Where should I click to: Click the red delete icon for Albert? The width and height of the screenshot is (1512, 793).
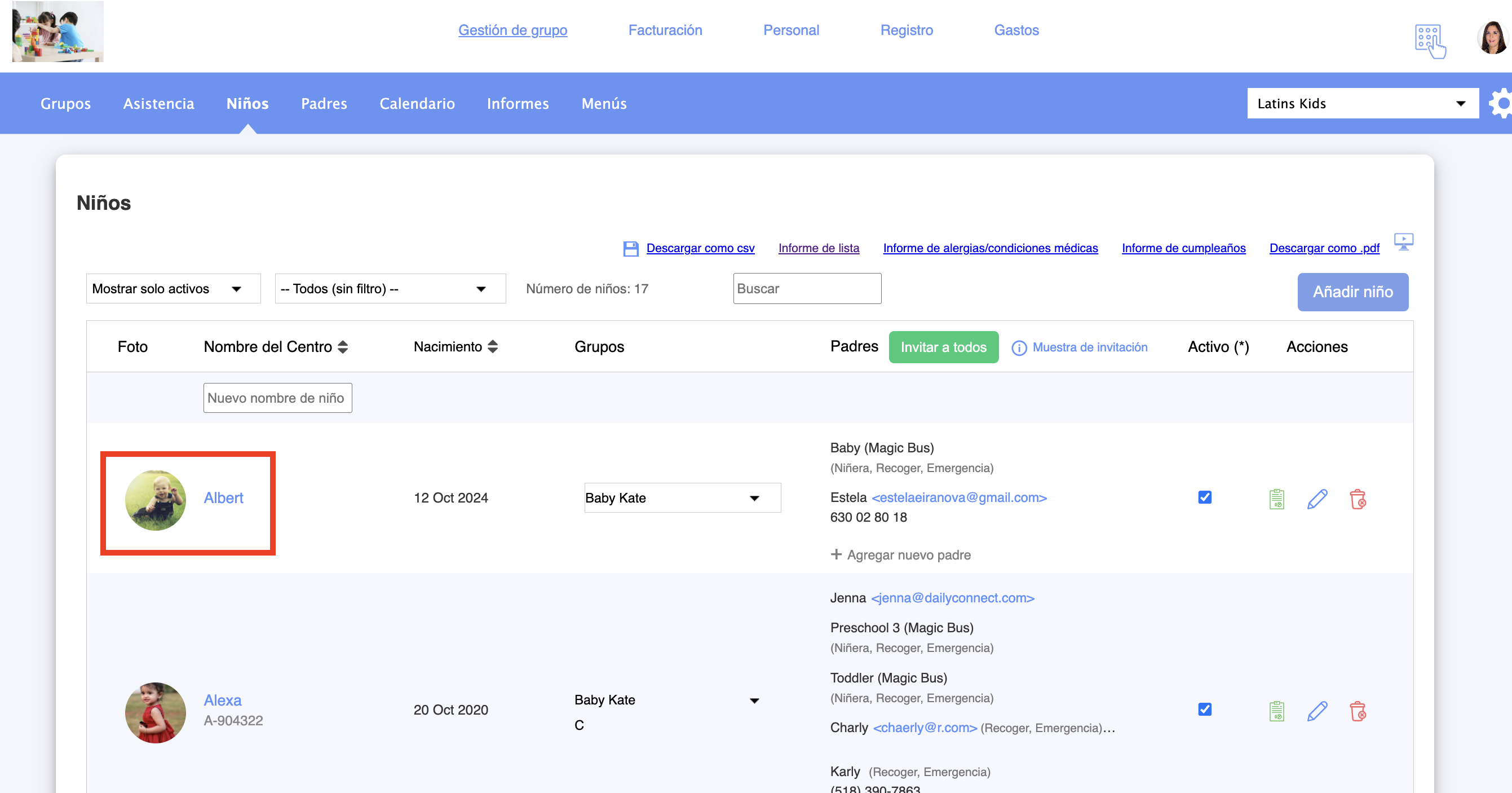[x=1357, y=499]
